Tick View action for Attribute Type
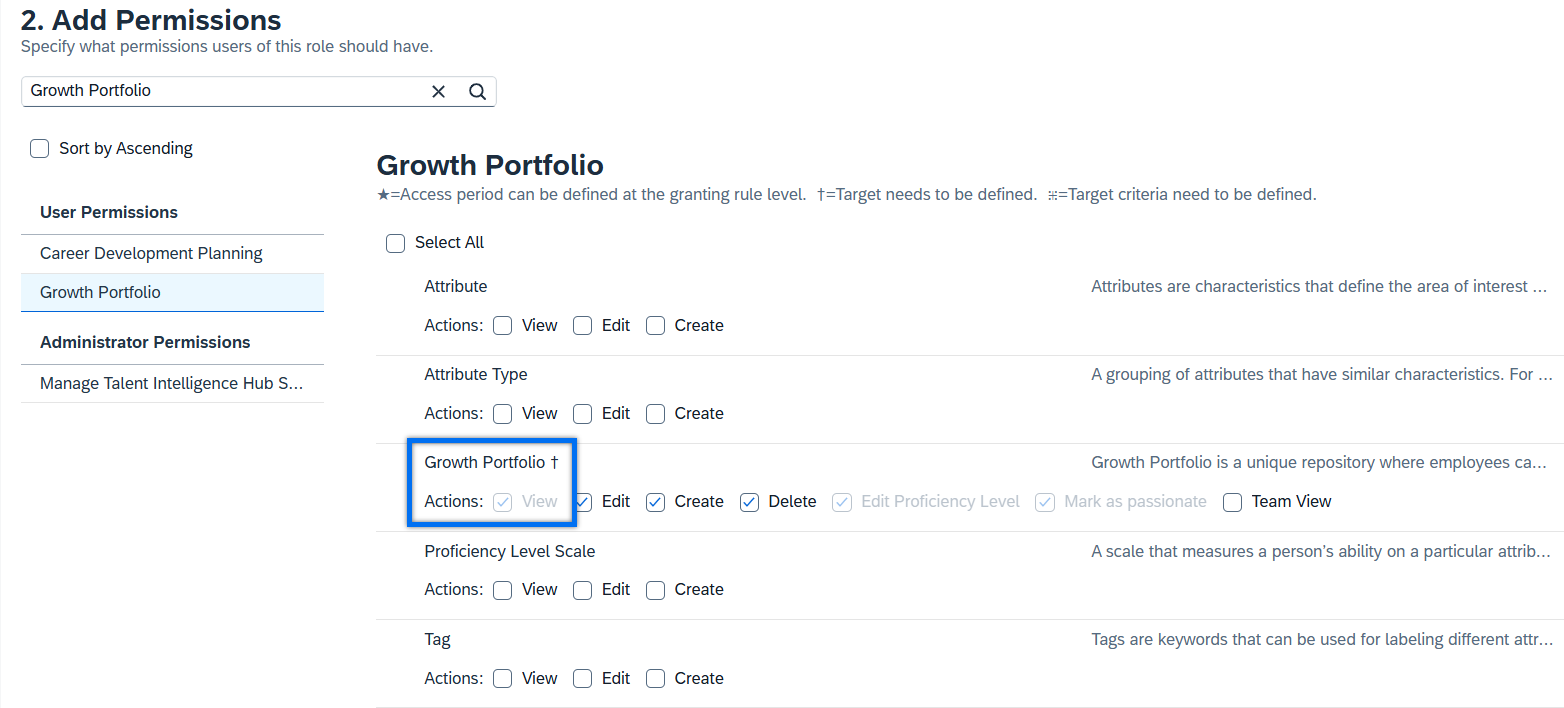This screenshot has height=708, width=1564. pyautogui.click(x=503, y=414)
